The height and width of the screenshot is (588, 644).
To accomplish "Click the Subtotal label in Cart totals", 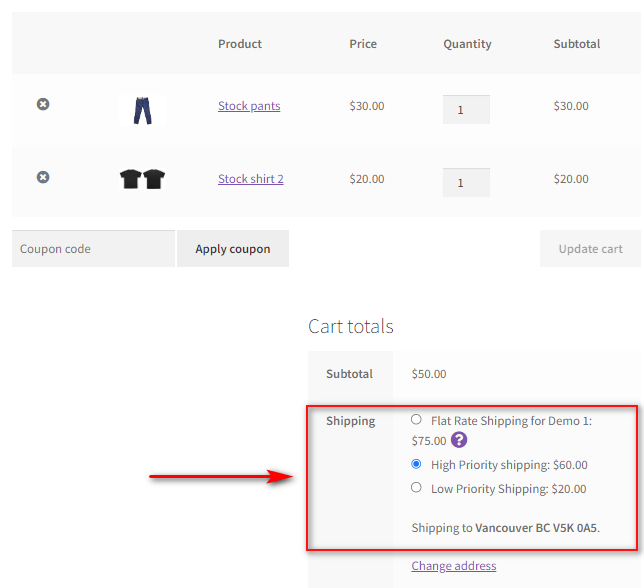I will click(x=350, y=374).
